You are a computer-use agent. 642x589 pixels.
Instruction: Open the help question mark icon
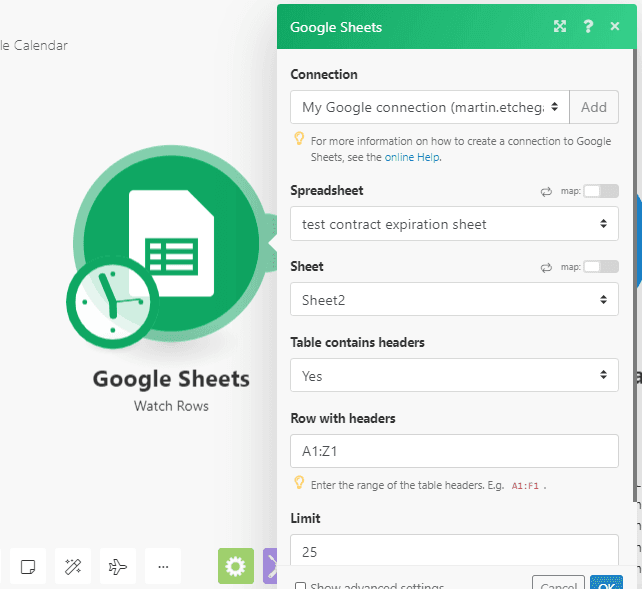588,27
